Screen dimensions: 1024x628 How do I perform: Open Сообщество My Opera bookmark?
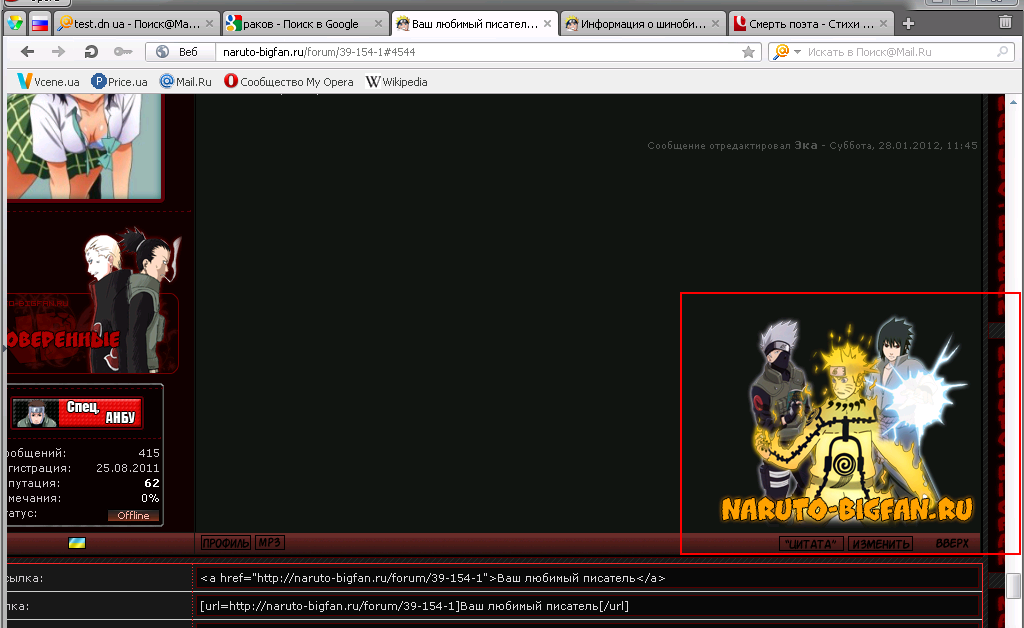(x=289, y=82)
